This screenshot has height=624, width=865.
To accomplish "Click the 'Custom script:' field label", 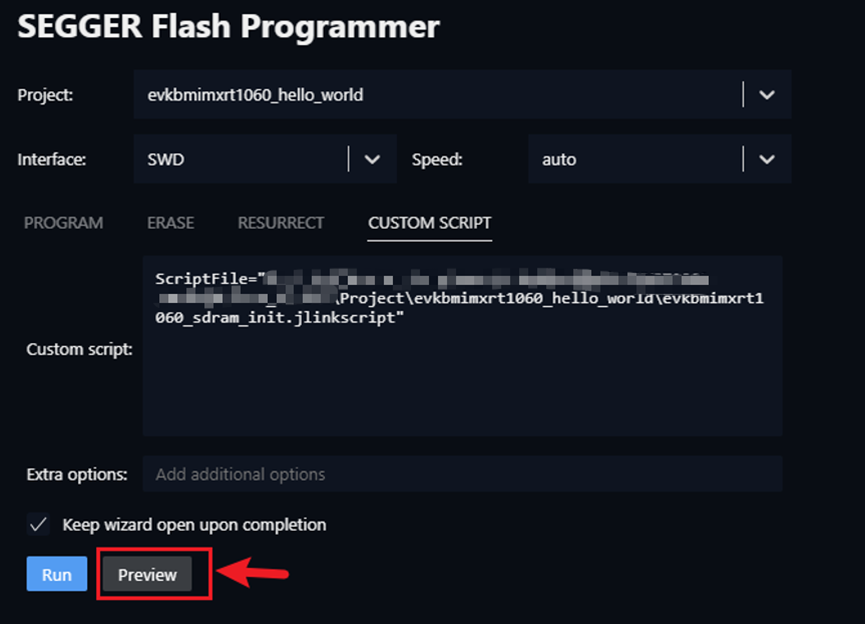I will 79,349.
